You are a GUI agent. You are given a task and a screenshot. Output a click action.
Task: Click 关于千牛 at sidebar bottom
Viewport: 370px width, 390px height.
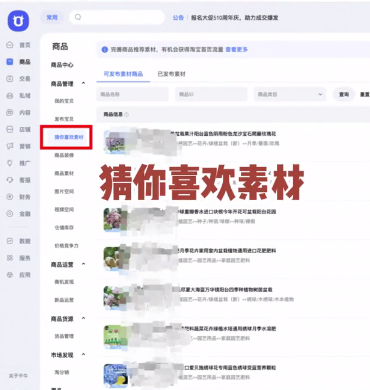[x=18, y=376]
